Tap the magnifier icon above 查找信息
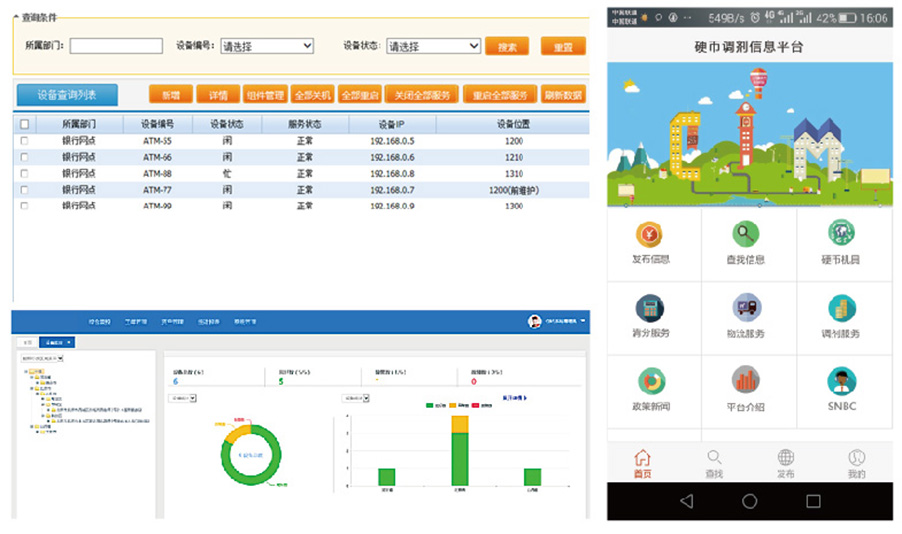 pyautogui.click(x=745, y=235)
